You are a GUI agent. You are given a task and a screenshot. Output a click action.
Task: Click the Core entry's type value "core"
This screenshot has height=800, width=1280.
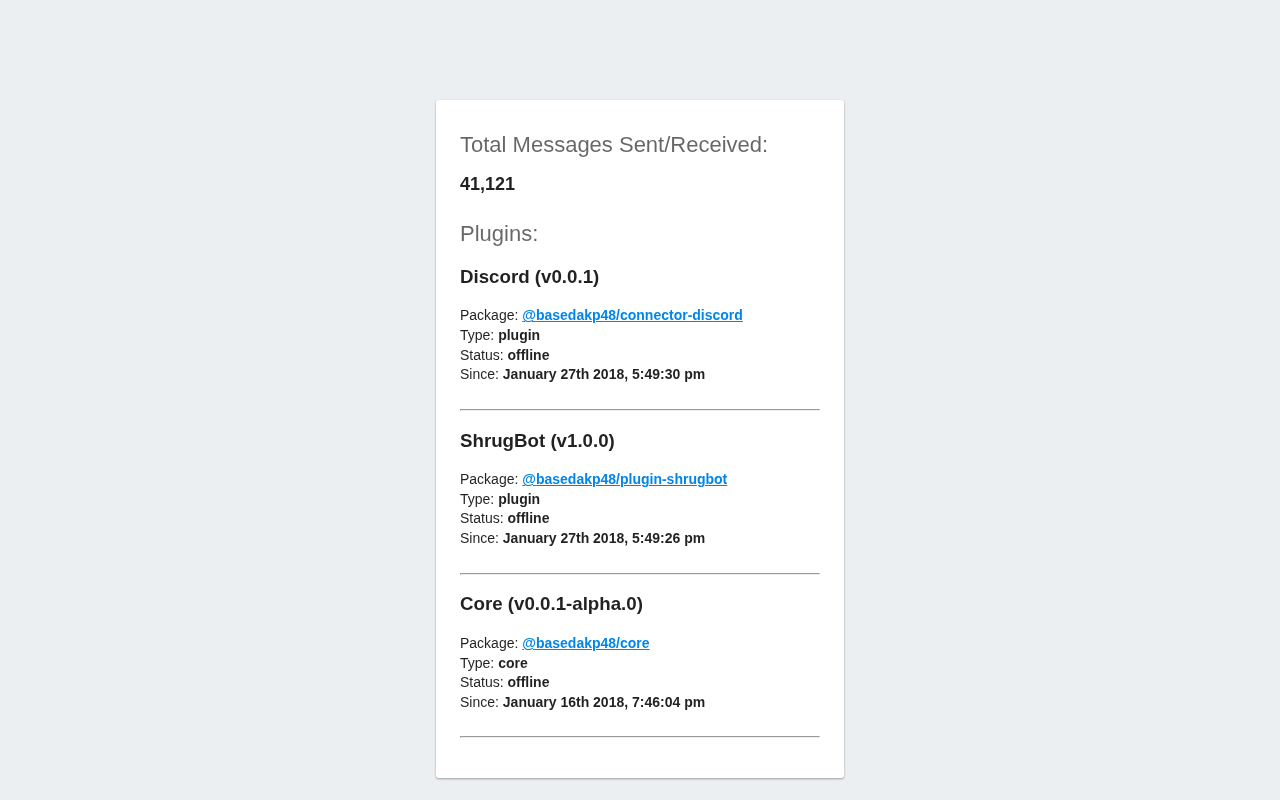[x=513, y=663]
